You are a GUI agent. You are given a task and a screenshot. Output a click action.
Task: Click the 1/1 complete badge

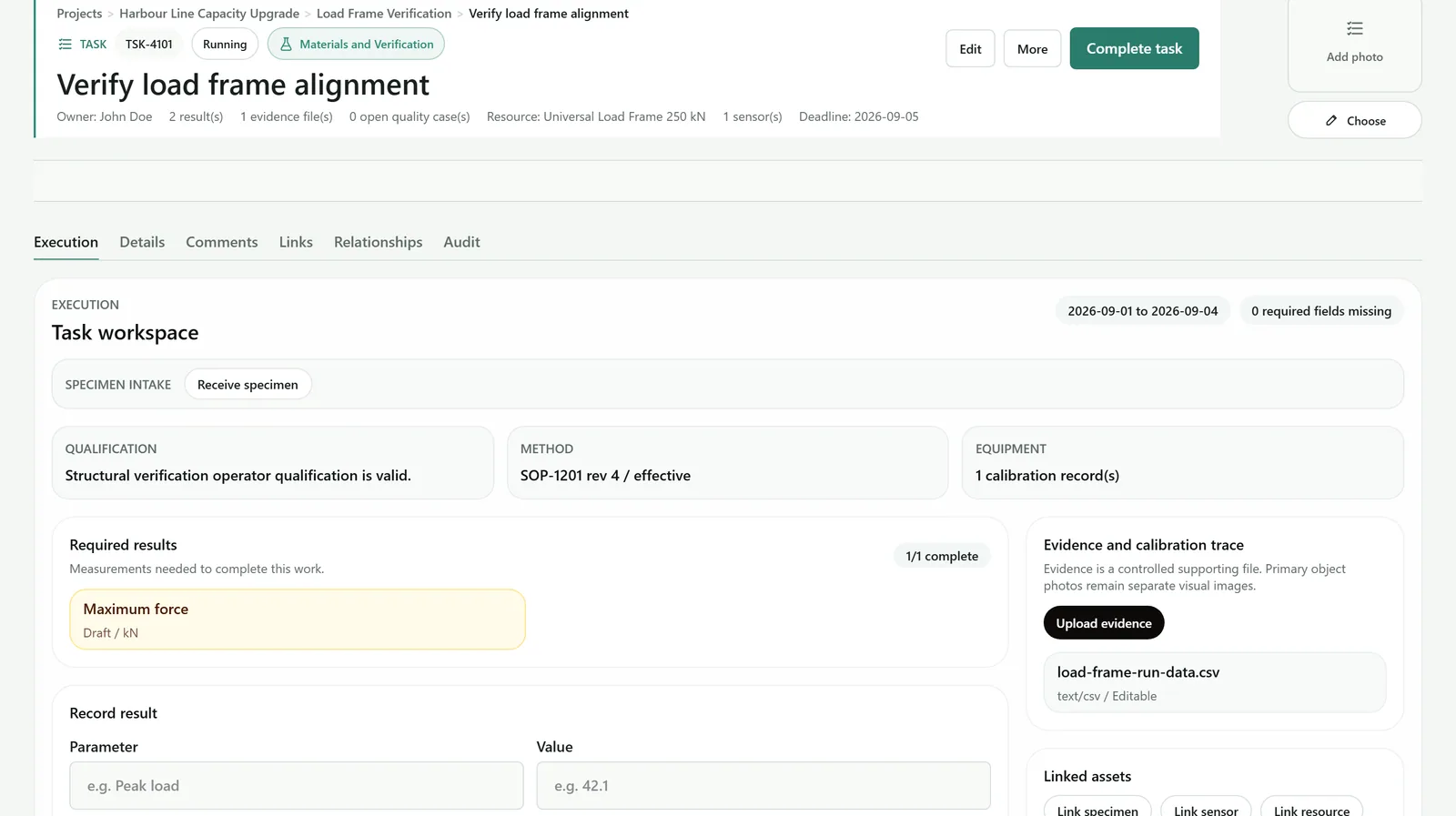pos(942,557)
